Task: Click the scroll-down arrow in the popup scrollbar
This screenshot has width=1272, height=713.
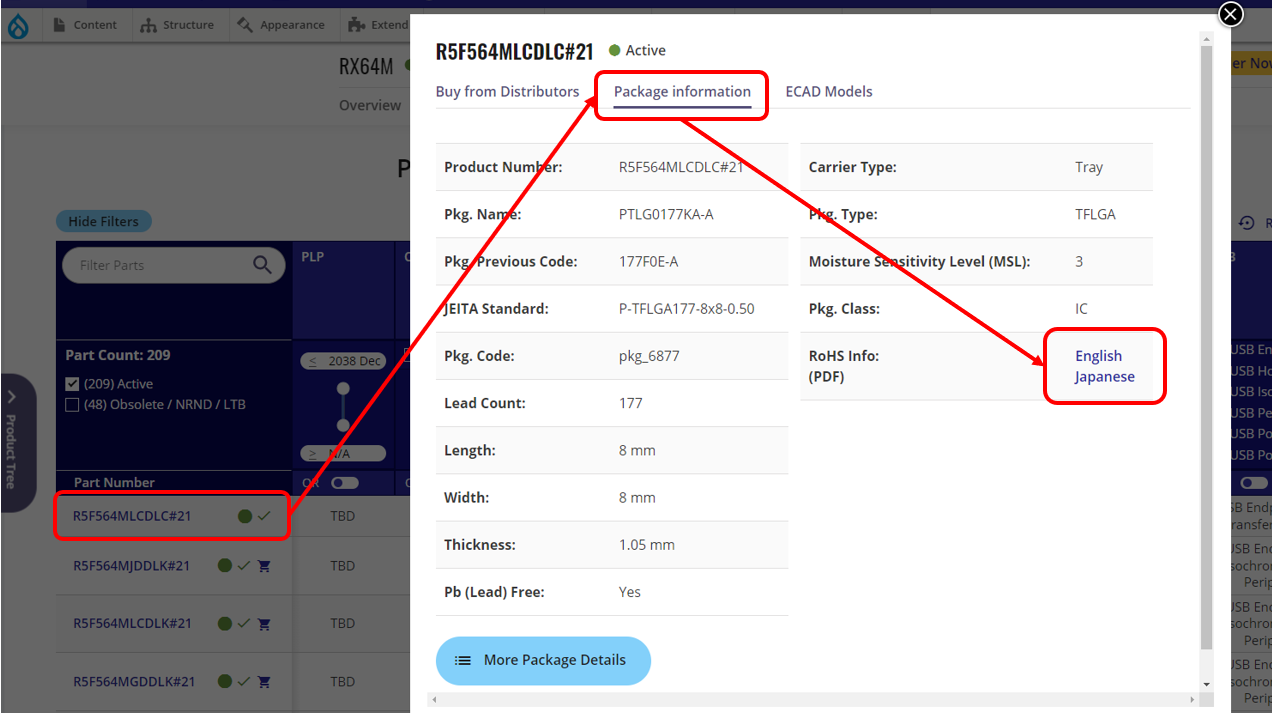Action: (1206, 684)
